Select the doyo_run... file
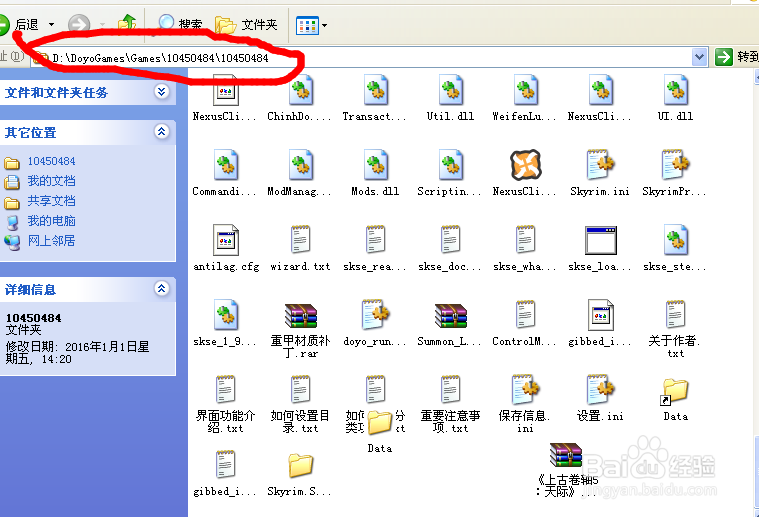 375,323
